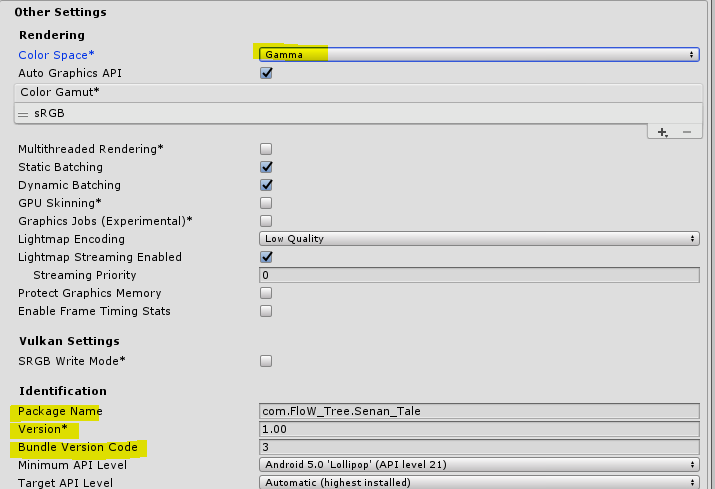Remove color gamut with minus icon

tap(687, 132)
